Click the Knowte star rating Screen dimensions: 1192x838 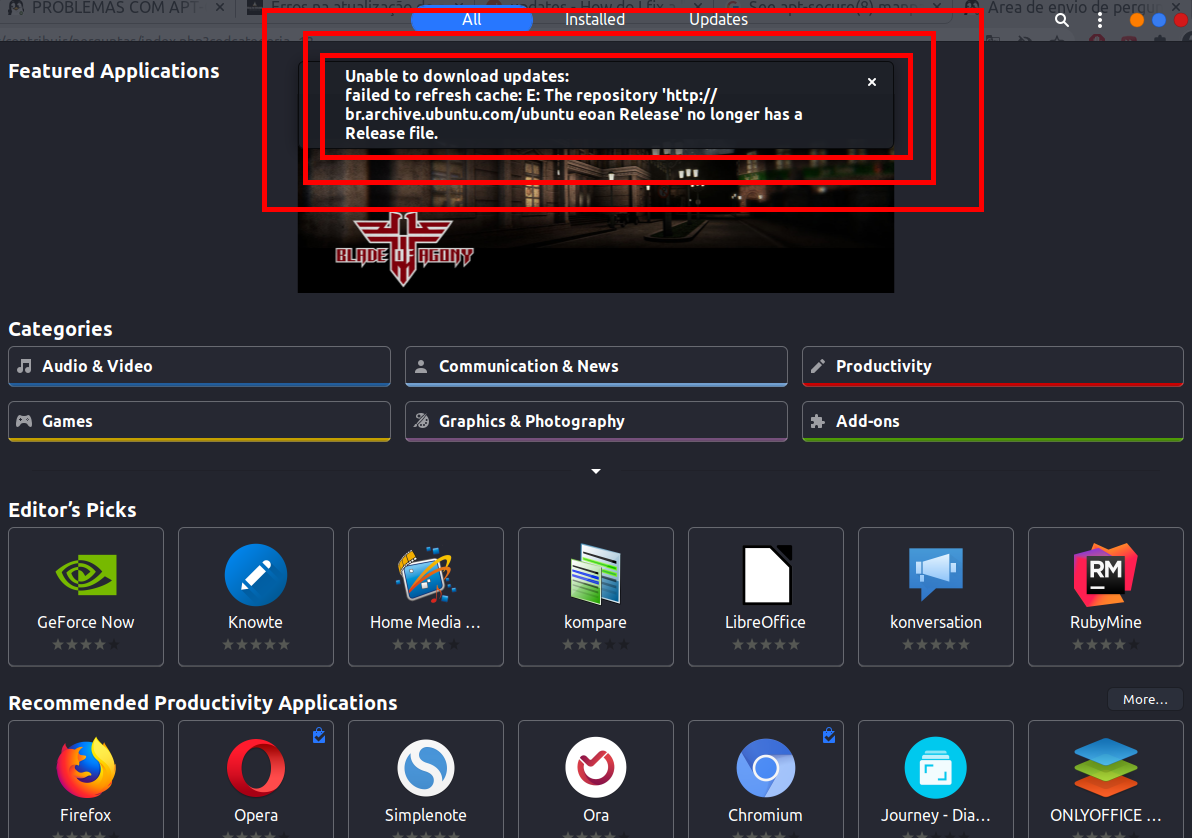point(256,645)
